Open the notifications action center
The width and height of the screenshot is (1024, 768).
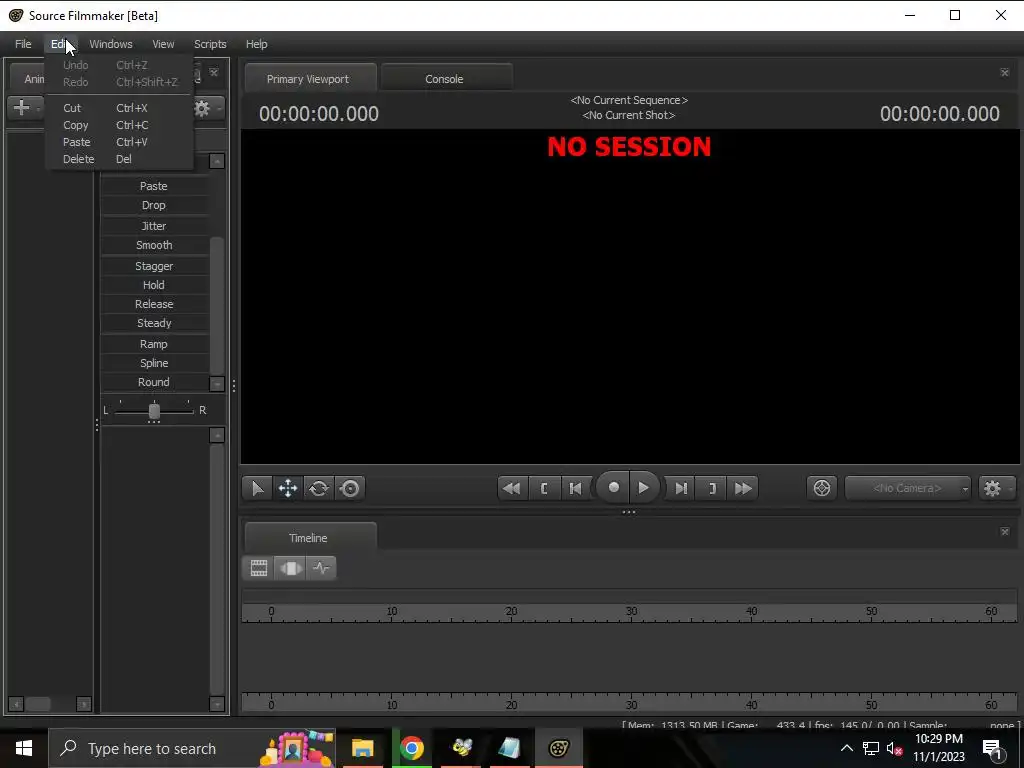tap(993, 748)
